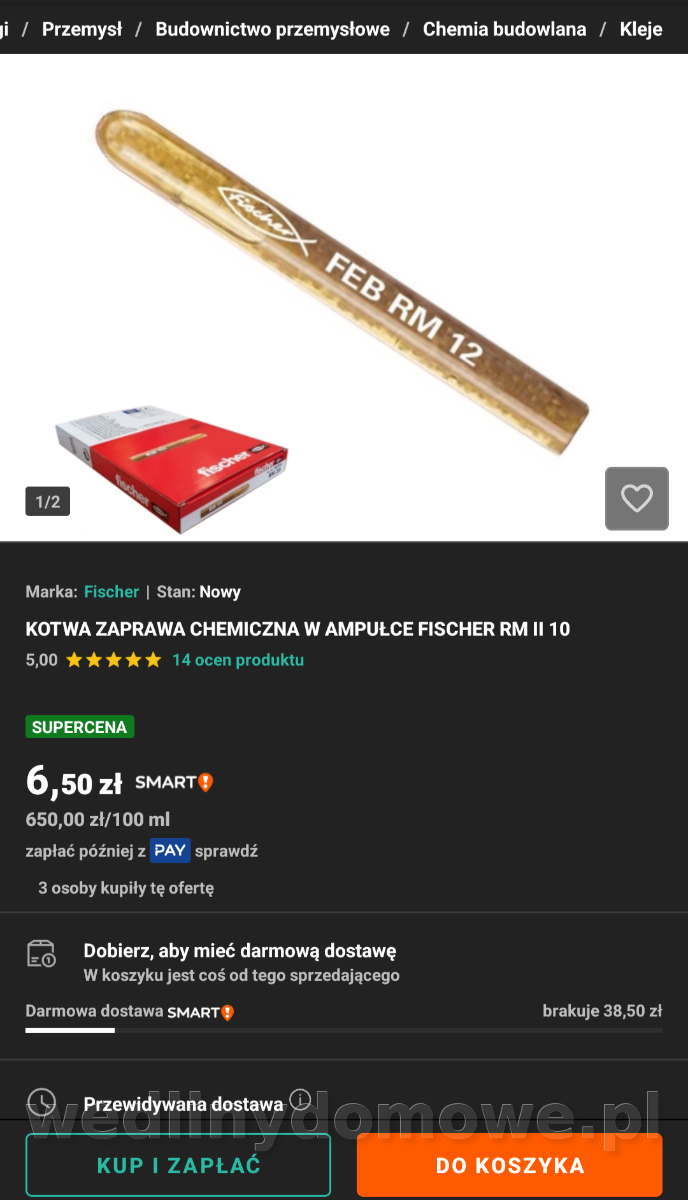This screenshot has height=1200, width=688.
Task: Navigate to Kleje breadcrumb category
Action: coord(641,29)
